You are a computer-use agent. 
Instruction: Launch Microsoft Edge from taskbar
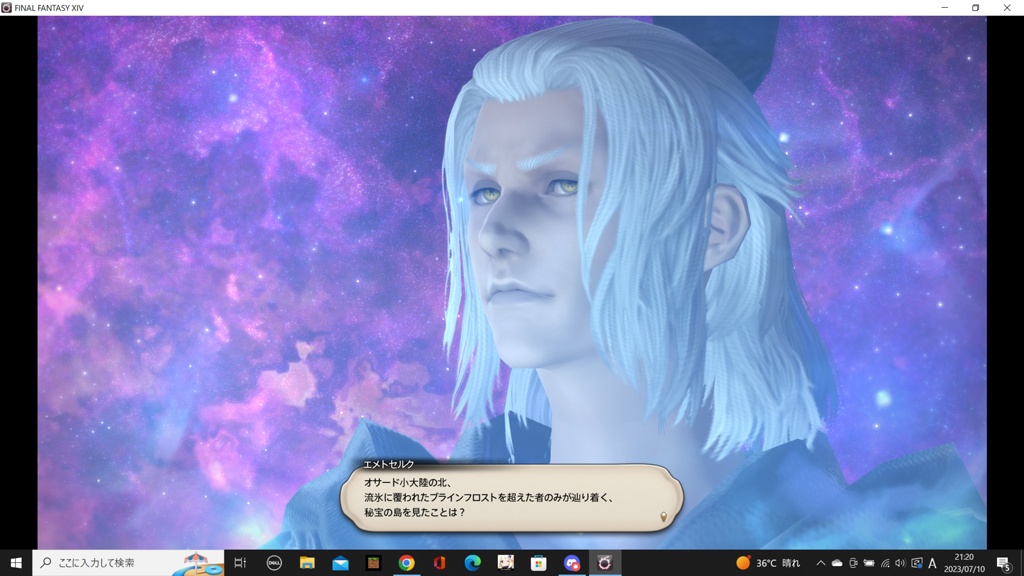point(473,562)
